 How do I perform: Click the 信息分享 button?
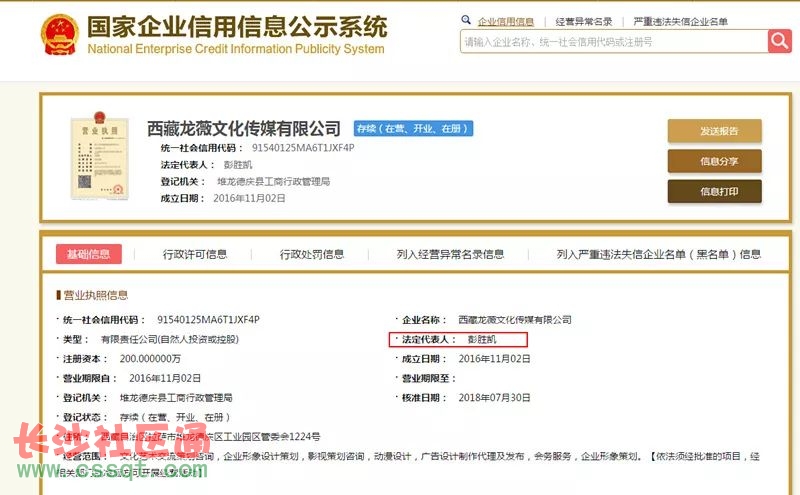tap(714, 161)
